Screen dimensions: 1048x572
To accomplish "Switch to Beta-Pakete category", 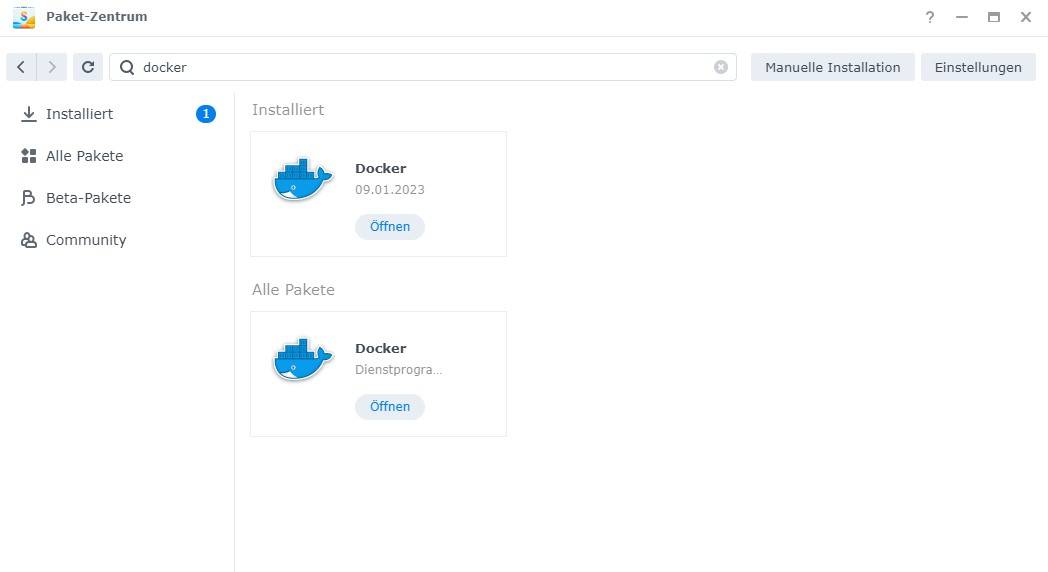I will click(x=88, y=198).
